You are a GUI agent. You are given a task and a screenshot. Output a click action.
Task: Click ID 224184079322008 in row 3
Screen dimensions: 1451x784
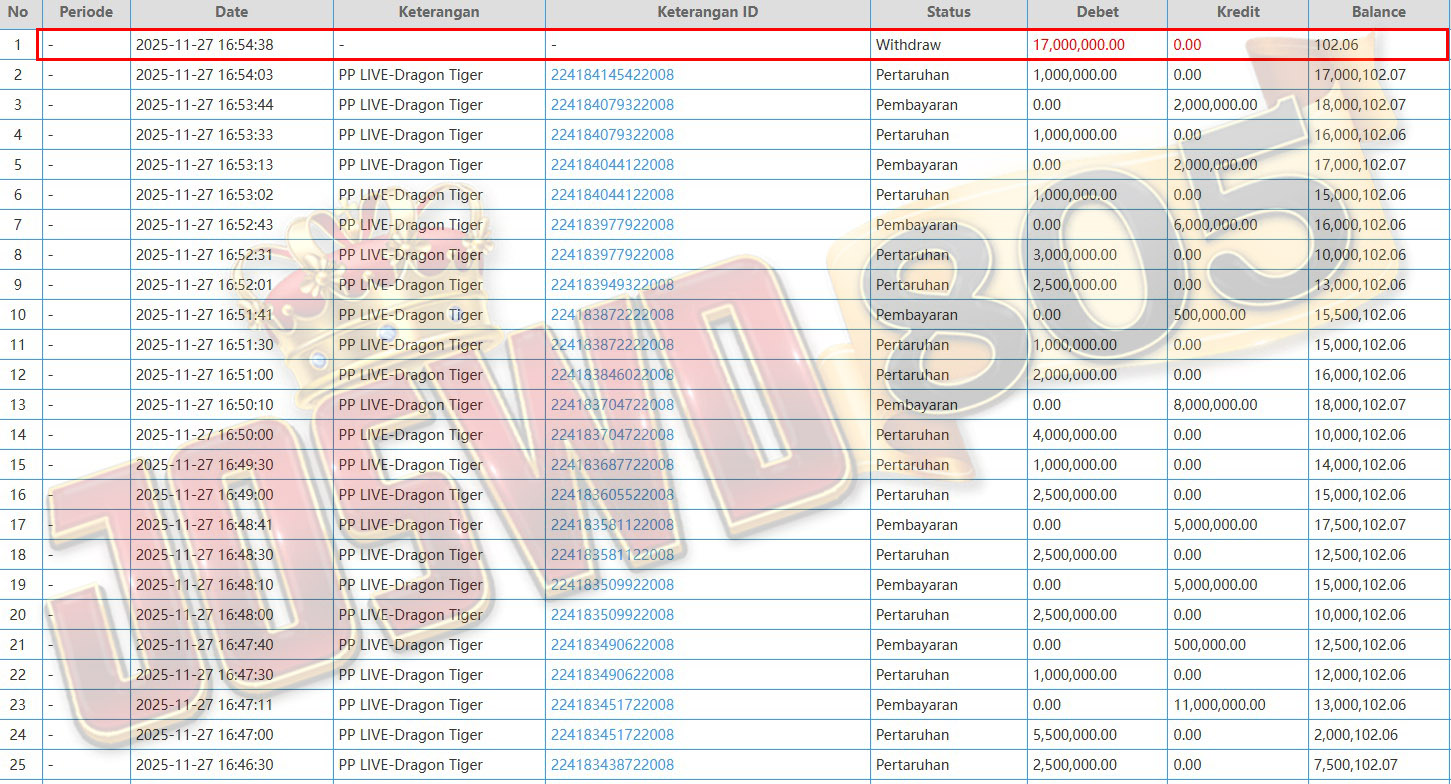point(612,105)
